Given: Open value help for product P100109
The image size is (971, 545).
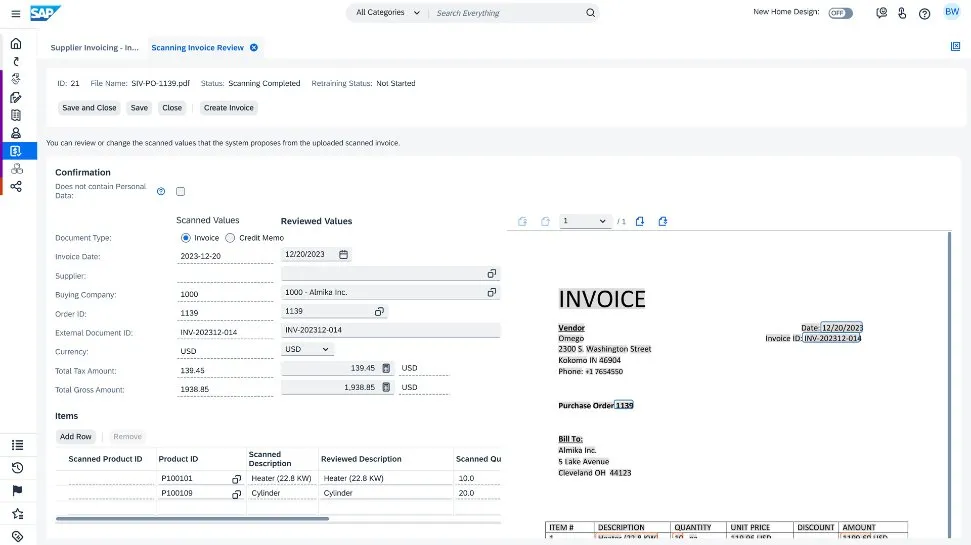Looking at the screenshot, I should [236, 494].
